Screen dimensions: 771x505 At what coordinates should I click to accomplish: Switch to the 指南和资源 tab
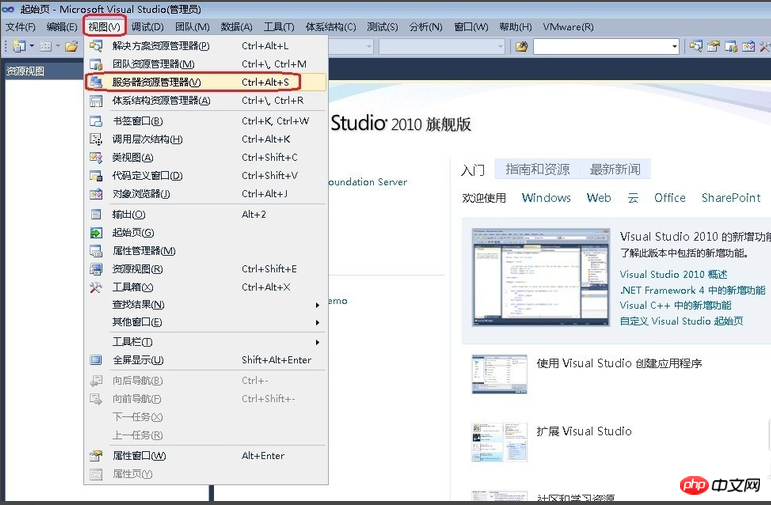(537, 170)
